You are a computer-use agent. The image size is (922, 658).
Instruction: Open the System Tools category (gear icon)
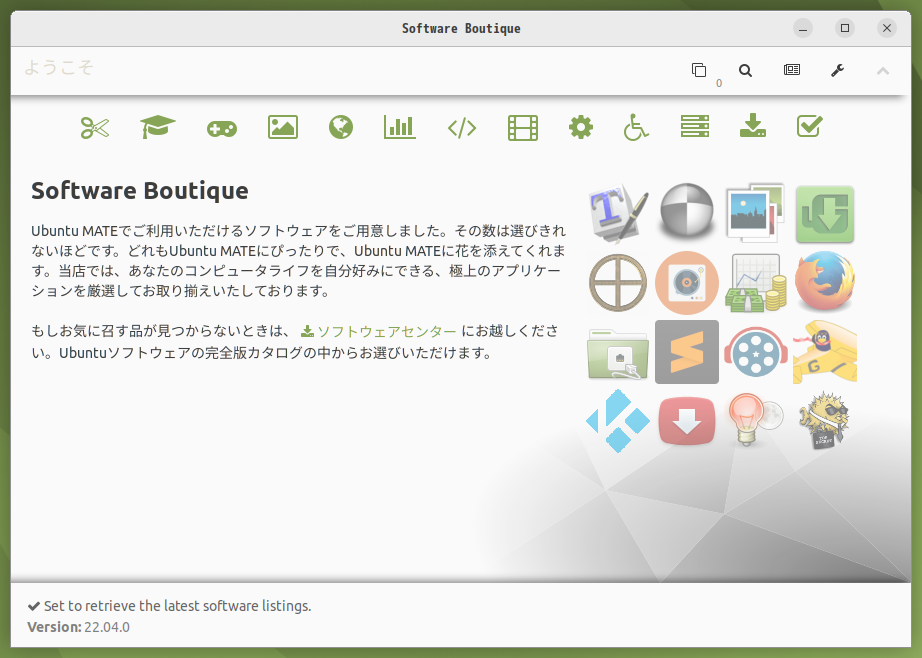coord(581,127)
